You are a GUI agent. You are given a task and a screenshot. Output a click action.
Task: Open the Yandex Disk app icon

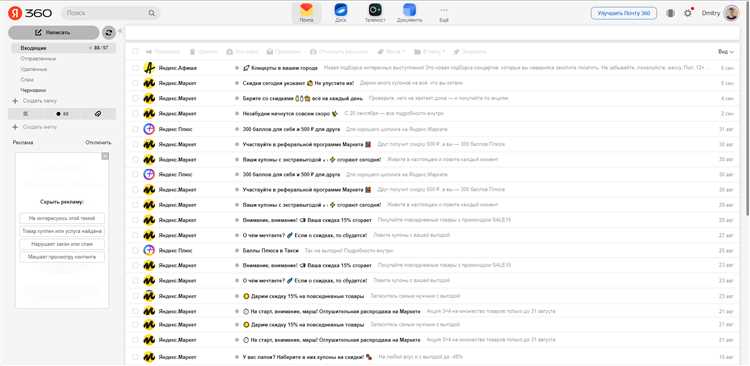point(341,10)
